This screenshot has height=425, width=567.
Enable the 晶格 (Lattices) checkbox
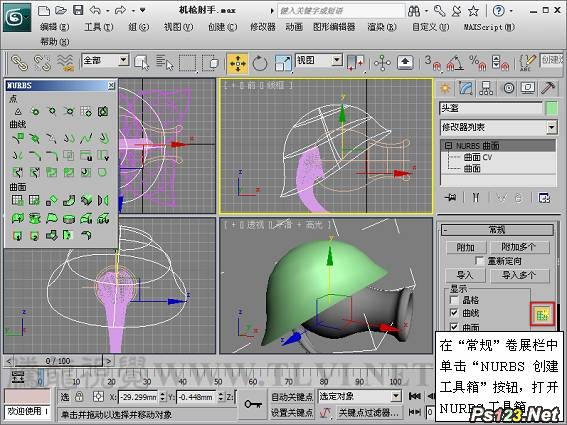click(x=454, y=300)
